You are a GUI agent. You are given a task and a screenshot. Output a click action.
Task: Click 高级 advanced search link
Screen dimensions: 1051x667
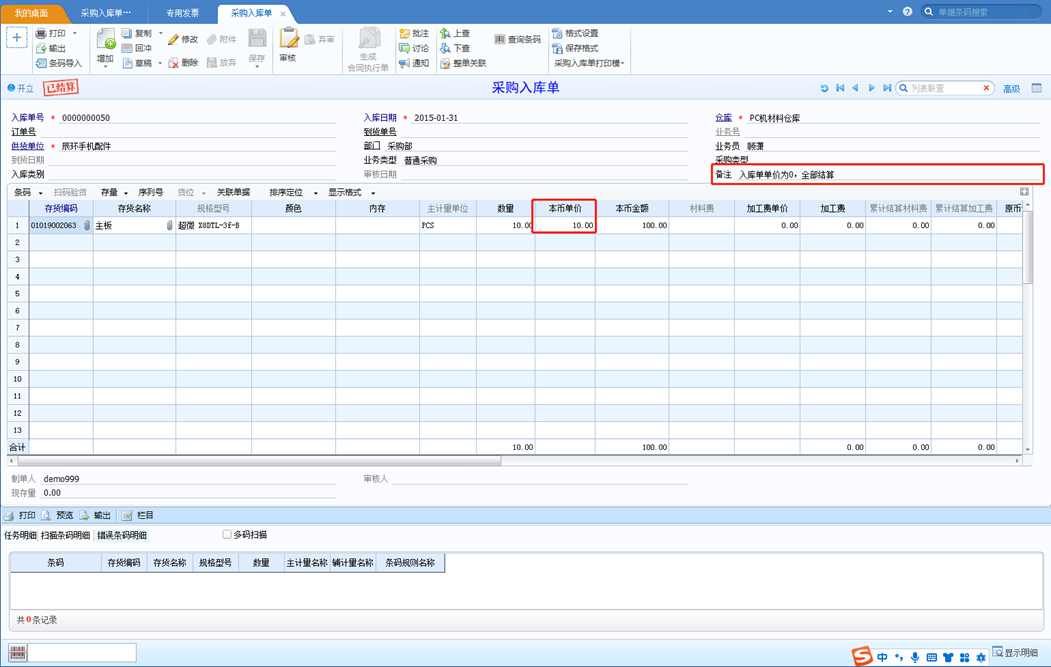pyautogui.click(x=1011, y=88)
